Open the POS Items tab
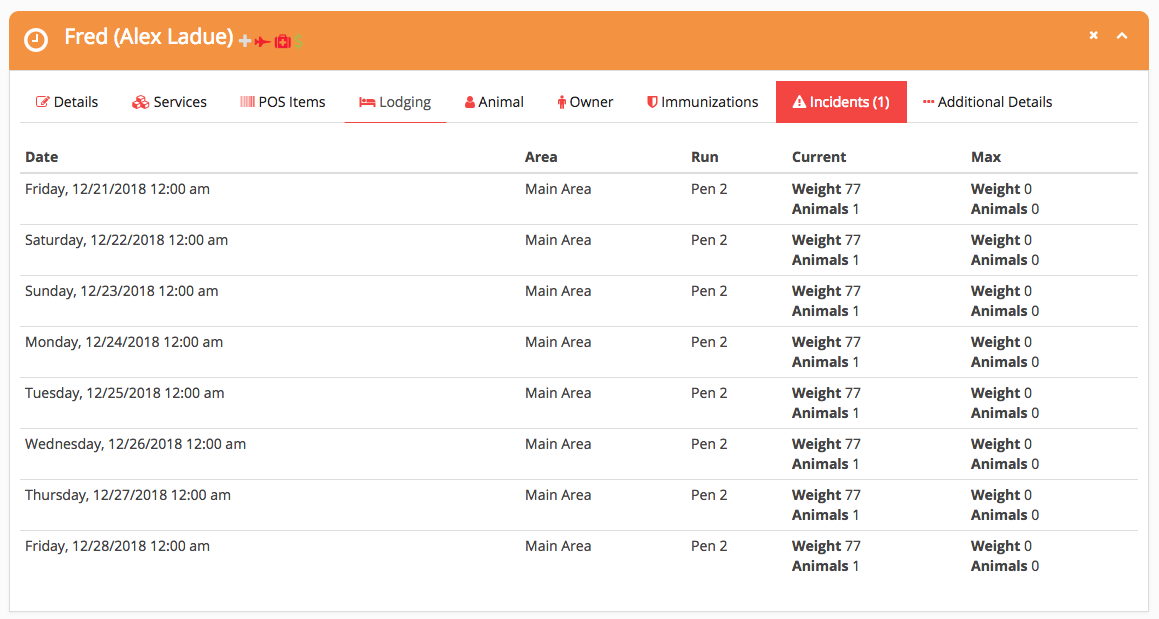1159x619 pixels. point(282,102)
